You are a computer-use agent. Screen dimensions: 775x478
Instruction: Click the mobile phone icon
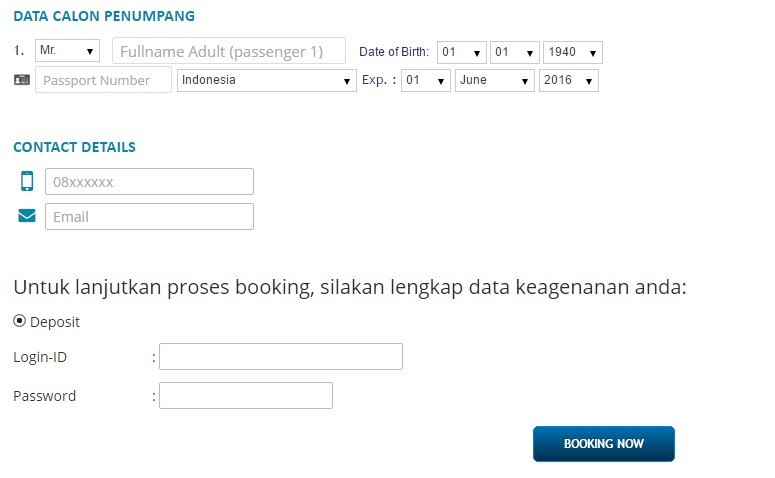tap(27, 181)
